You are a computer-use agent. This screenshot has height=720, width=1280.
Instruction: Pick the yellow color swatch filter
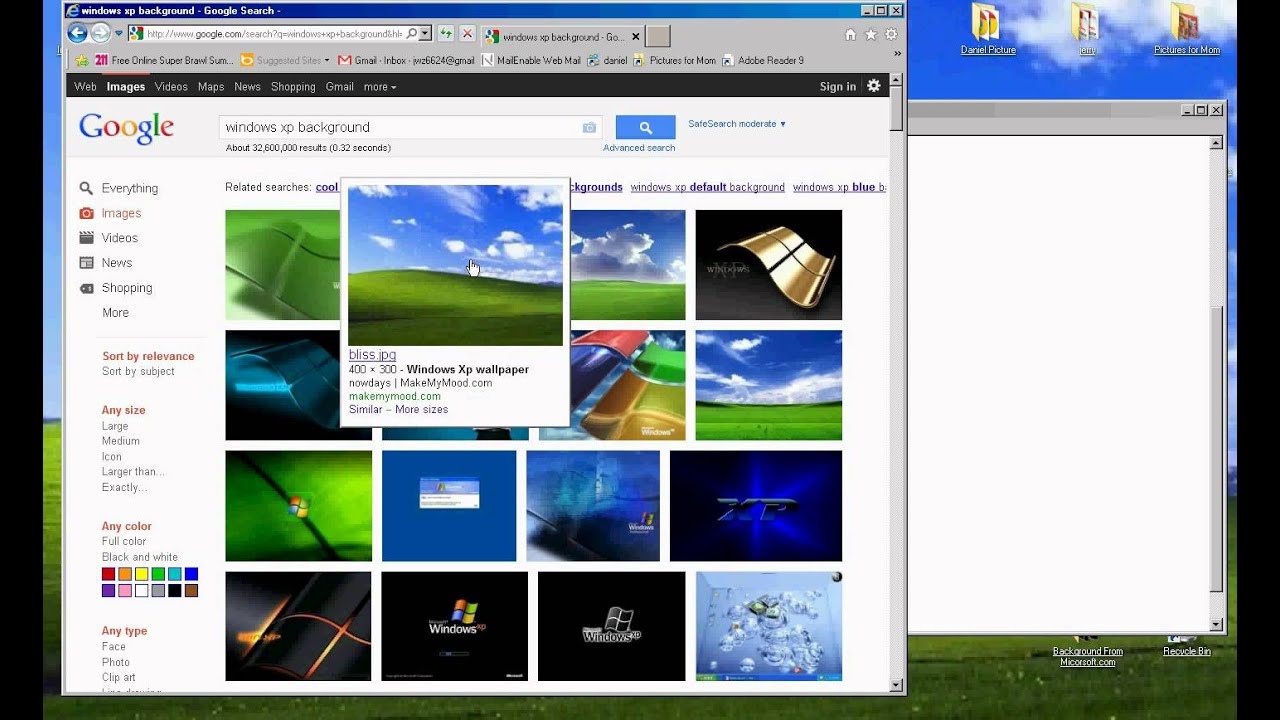pyautogui.click(x=141, y=574)
